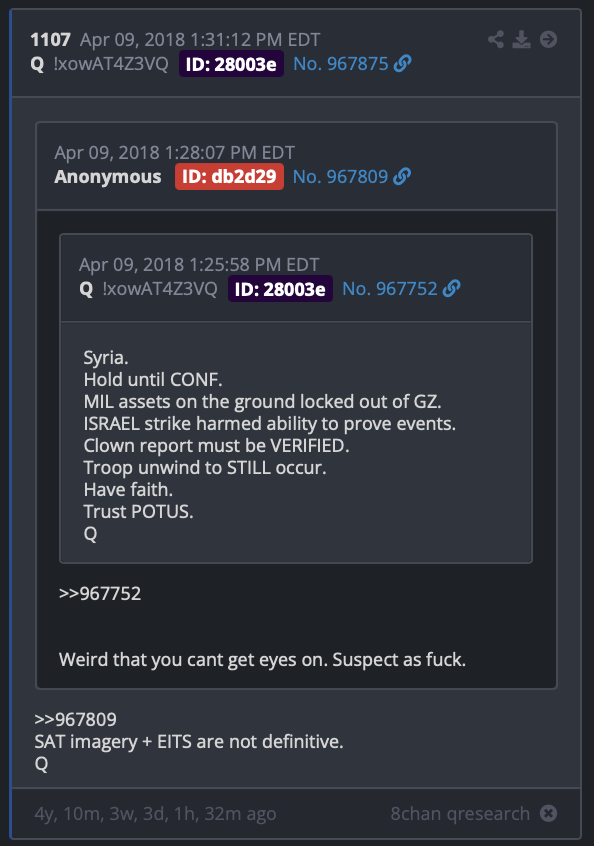Viewport: 594px width, 846px height.
Task: Click the Anonymous poster name
Action: pyautogui.click(x=107, y=176)
